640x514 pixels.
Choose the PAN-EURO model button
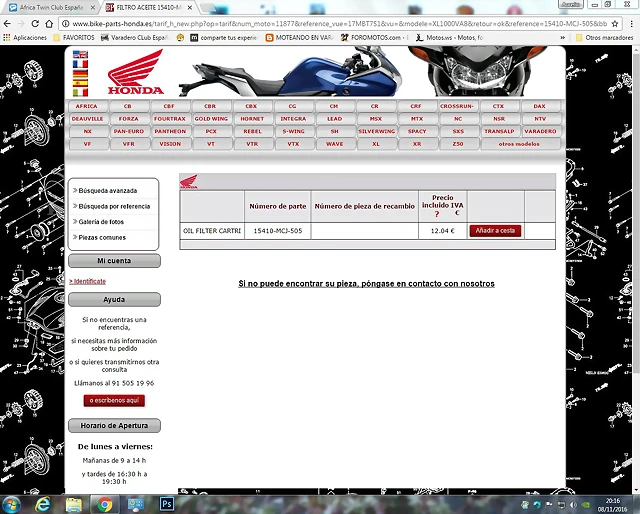point(129,131)
